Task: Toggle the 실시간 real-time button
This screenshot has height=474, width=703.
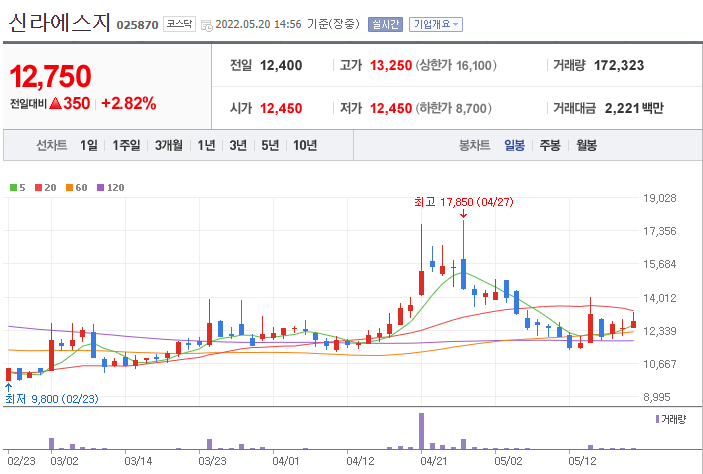Action: (x=385, y=24)
